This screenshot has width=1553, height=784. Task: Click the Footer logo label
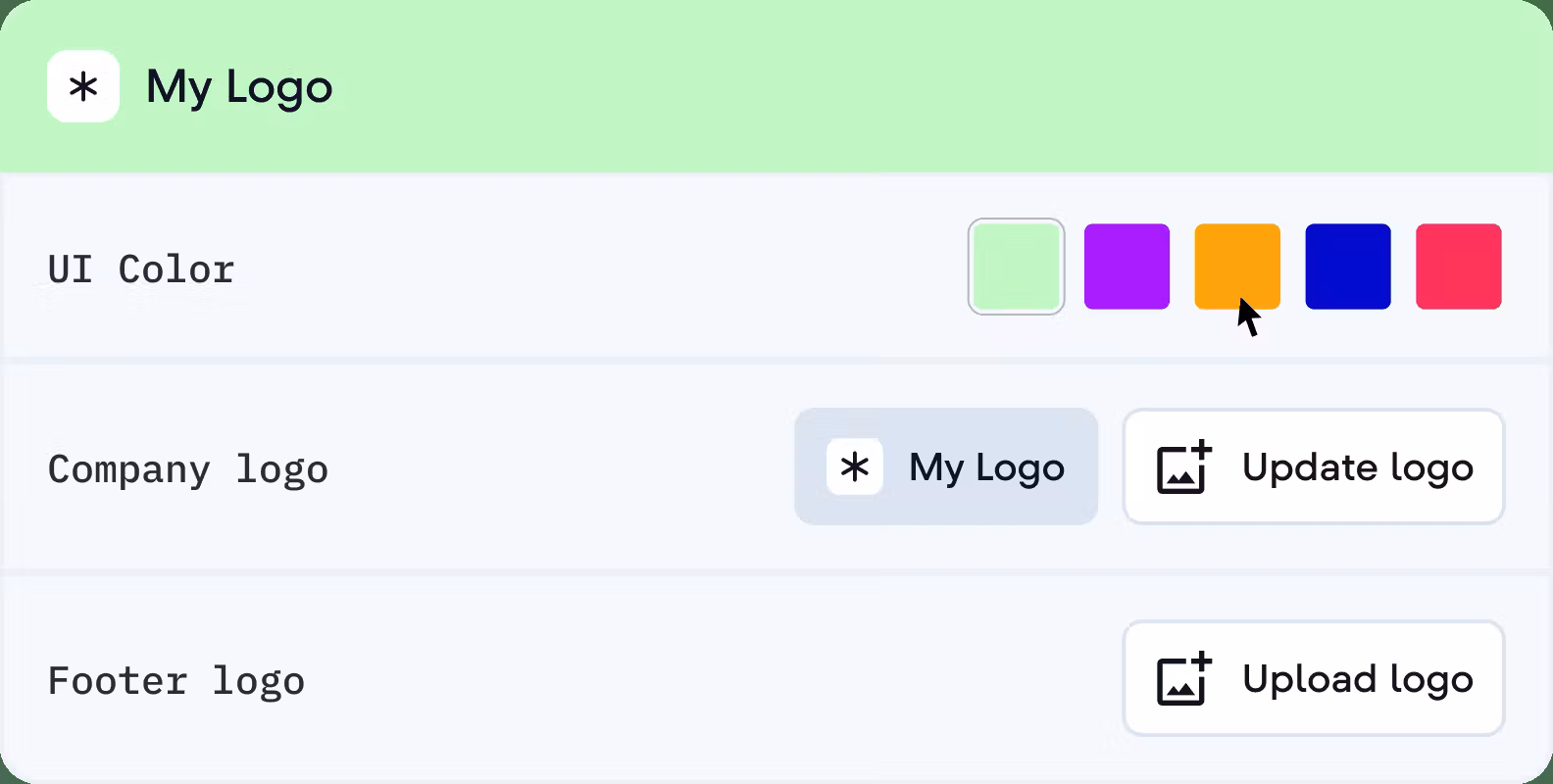[x=175, y=681]
